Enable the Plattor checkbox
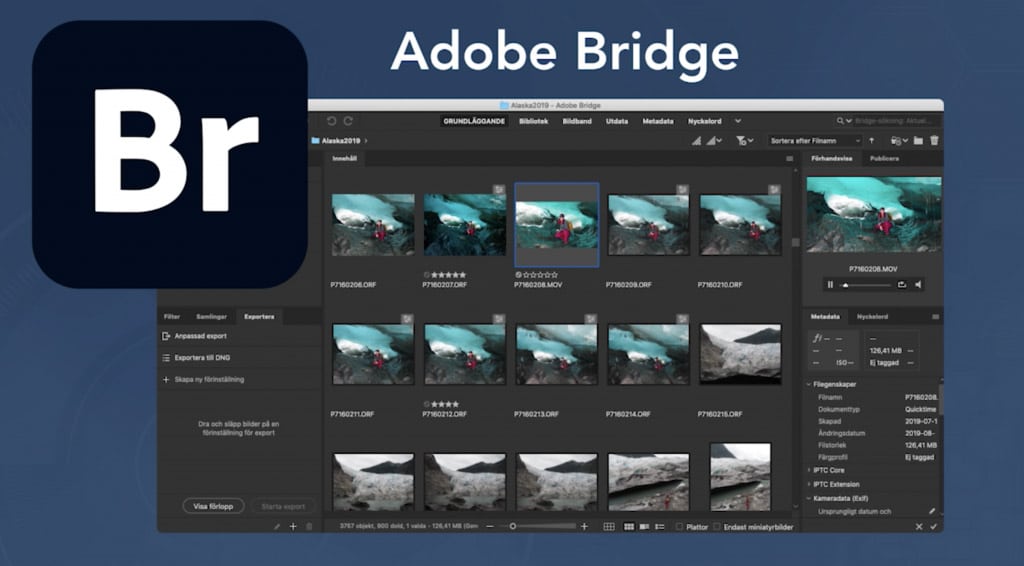The width and height of the screenshot is (1024, 566). [680, 526]
